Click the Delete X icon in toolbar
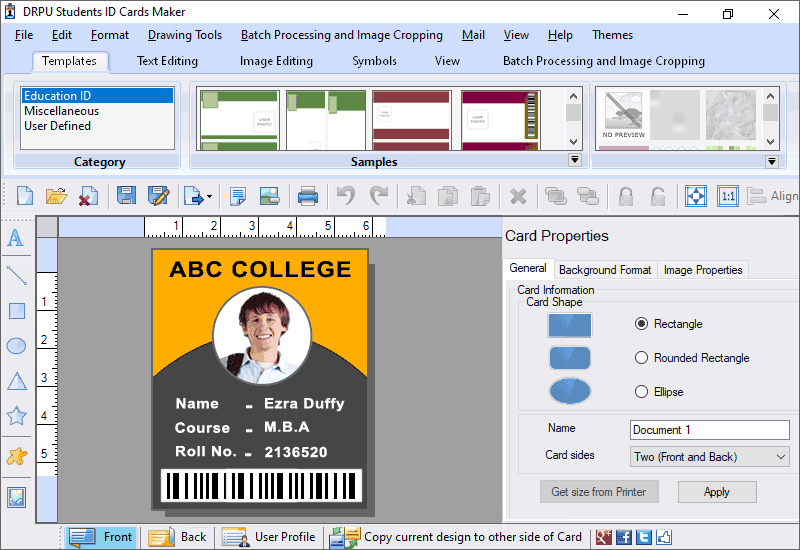Viewport: 800px width, 550px height. tap(518, 196)
